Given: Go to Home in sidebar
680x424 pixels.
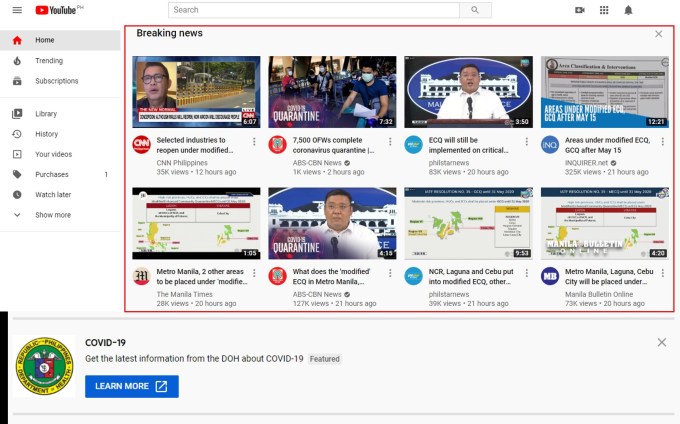Looking at the screenshot, I should point(60,40).
